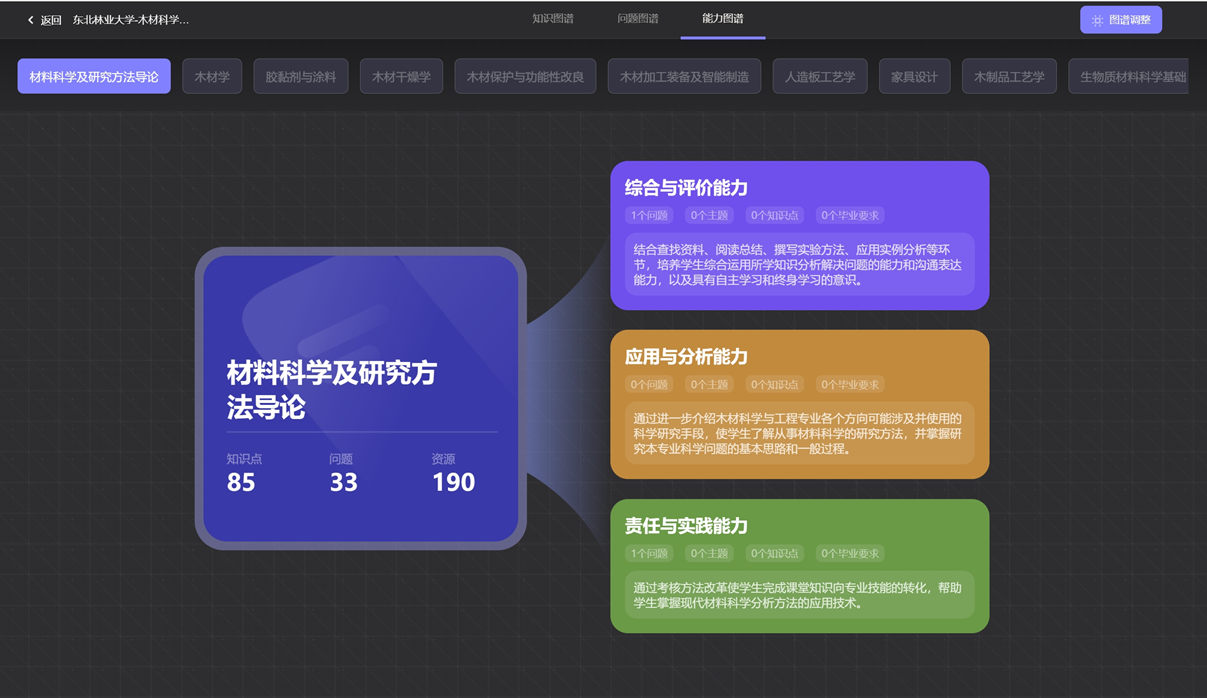Open 生物质材料科学基础 course chip
Viewport: 1207px width, 698px height.
1130,77
